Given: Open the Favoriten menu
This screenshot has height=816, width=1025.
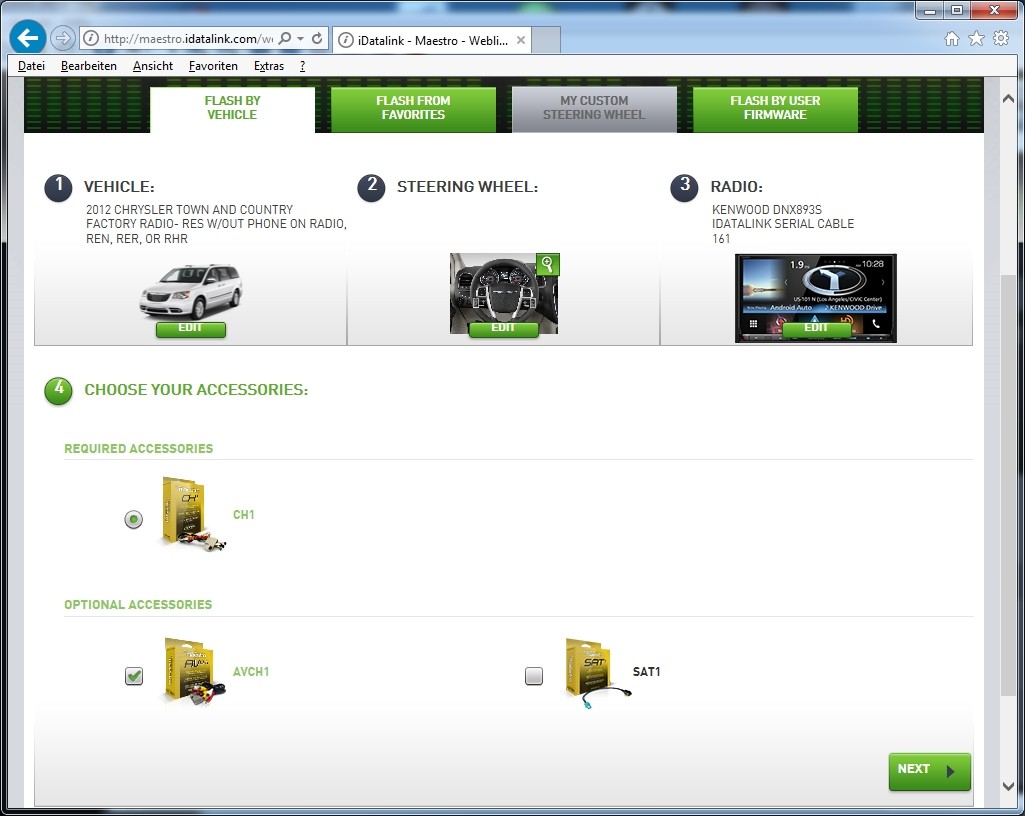Looking at the screenshot, I should coord(213,66).
